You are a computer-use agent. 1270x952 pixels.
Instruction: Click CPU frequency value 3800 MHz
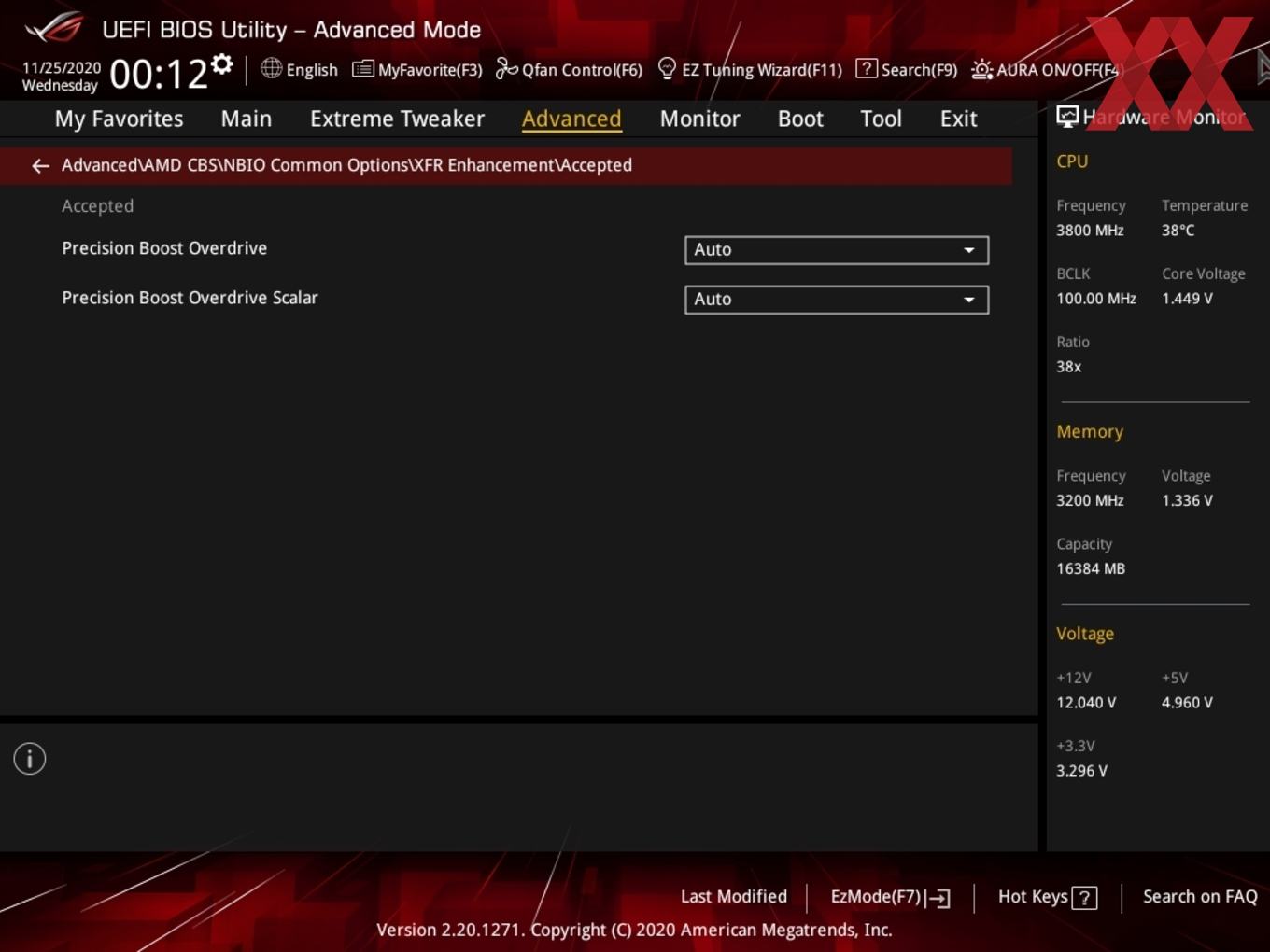(1090, 231)
